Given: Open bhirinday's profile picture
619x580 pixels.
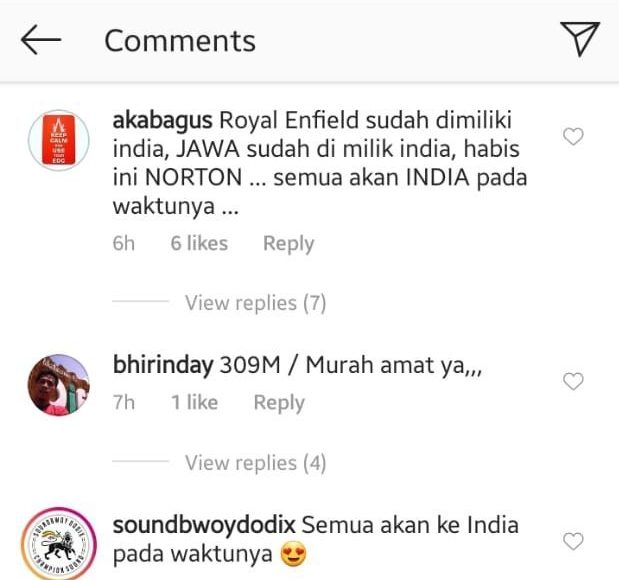Looking at the screenshot, I should [59, 385].
